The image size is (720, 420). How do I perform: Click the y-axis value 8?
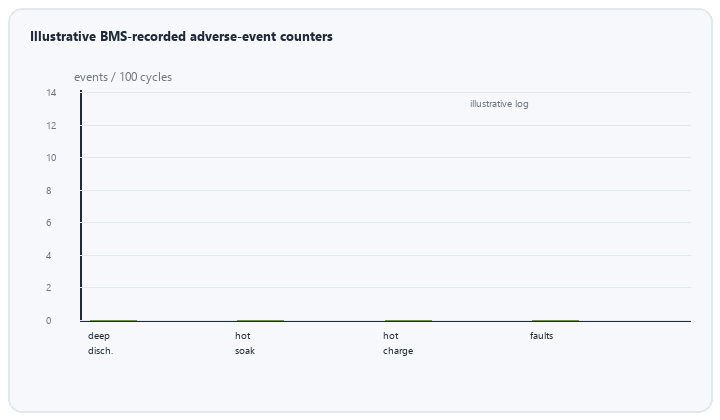pos(49,190)
